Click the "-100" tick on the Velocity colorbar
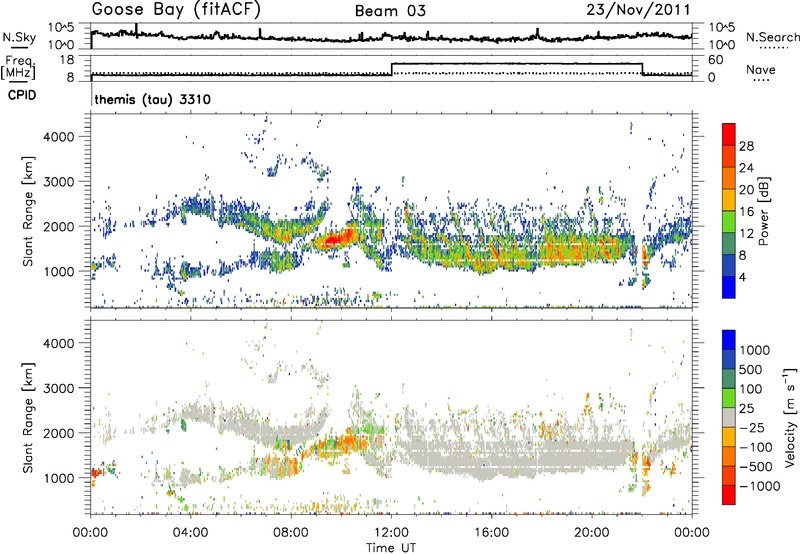 (x=756, y=447)
